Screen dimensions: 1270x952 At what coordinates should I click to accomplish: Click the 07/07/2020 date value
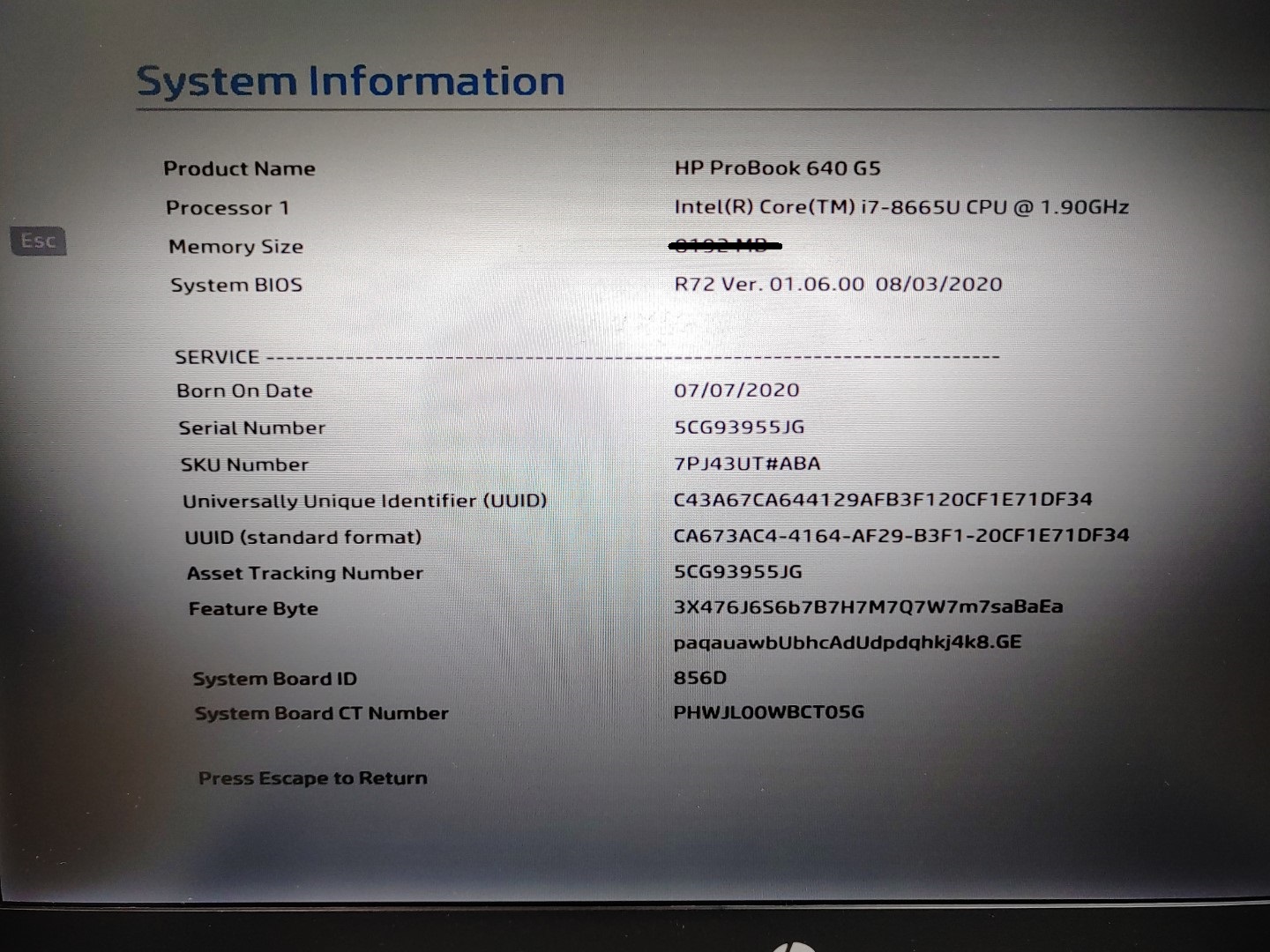coord(736,390)
